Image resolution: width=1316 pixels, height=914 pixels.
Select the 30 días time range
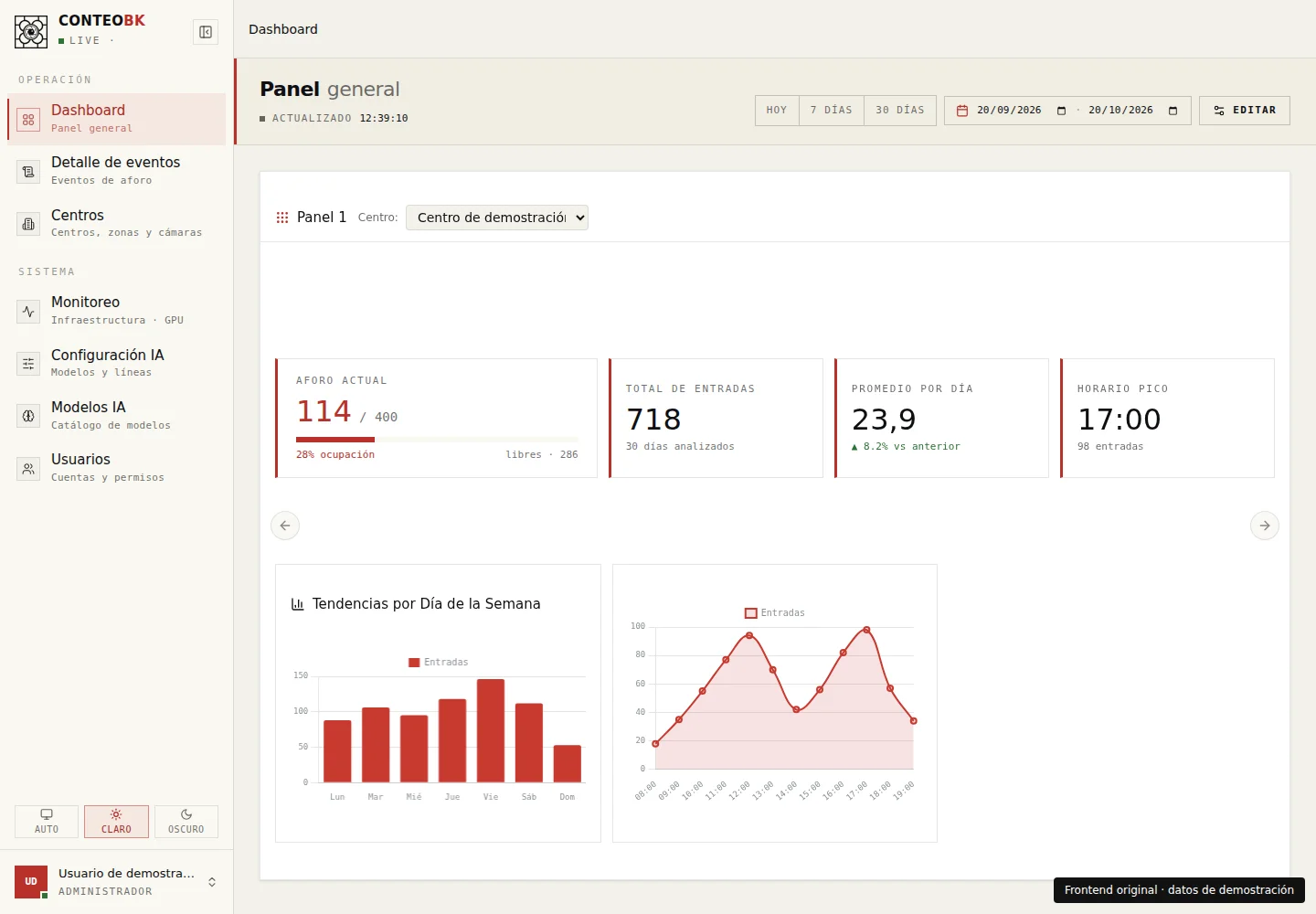click(900, 111)
